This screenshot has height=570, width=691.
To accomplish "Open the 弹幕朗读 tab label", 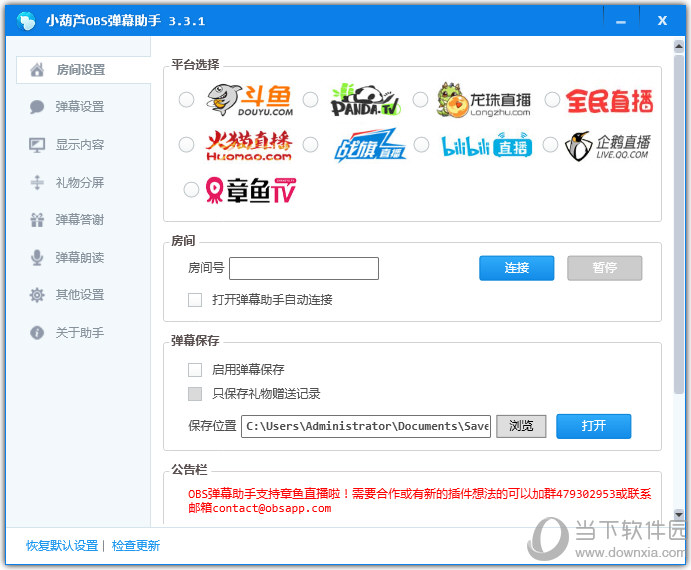I will (x=80, y=257).
